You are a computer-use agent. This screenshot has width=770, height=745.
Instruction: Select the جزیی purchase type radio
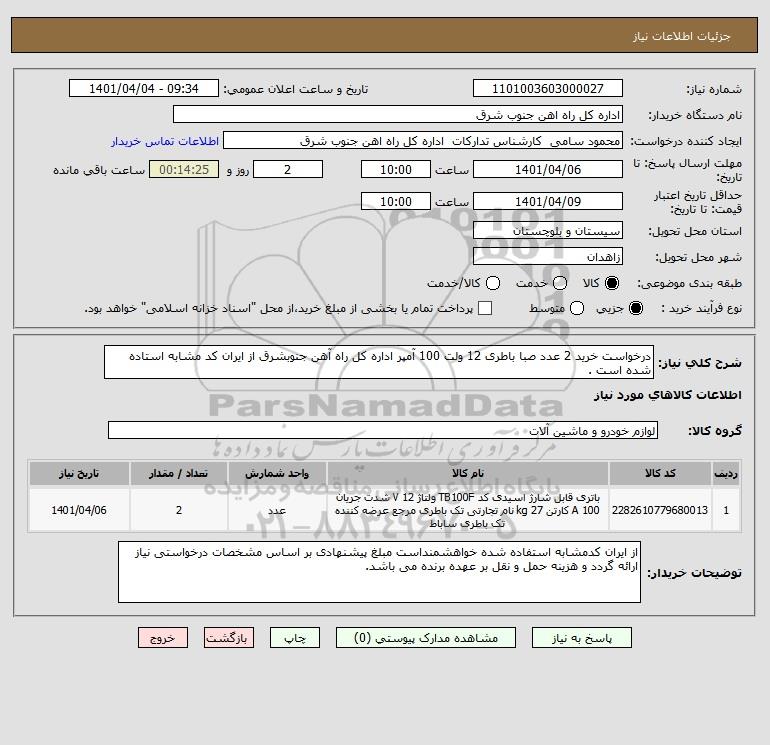635,308
